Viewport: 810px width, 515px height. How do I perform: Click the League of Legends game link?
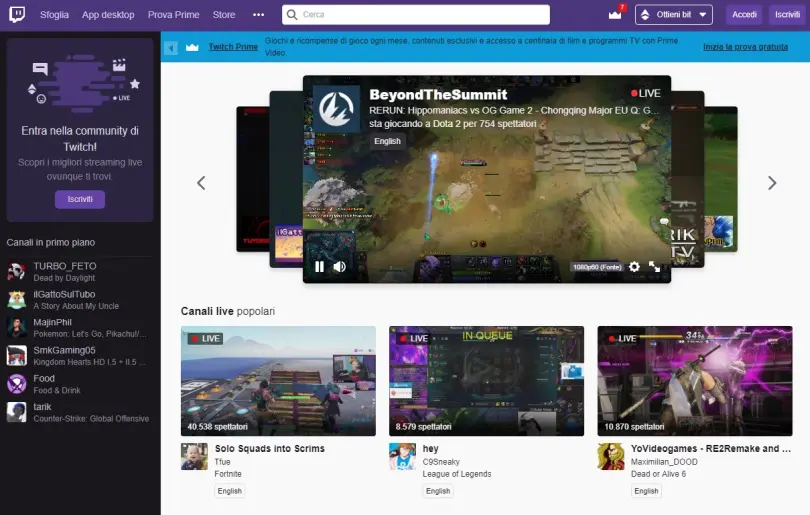457,474
